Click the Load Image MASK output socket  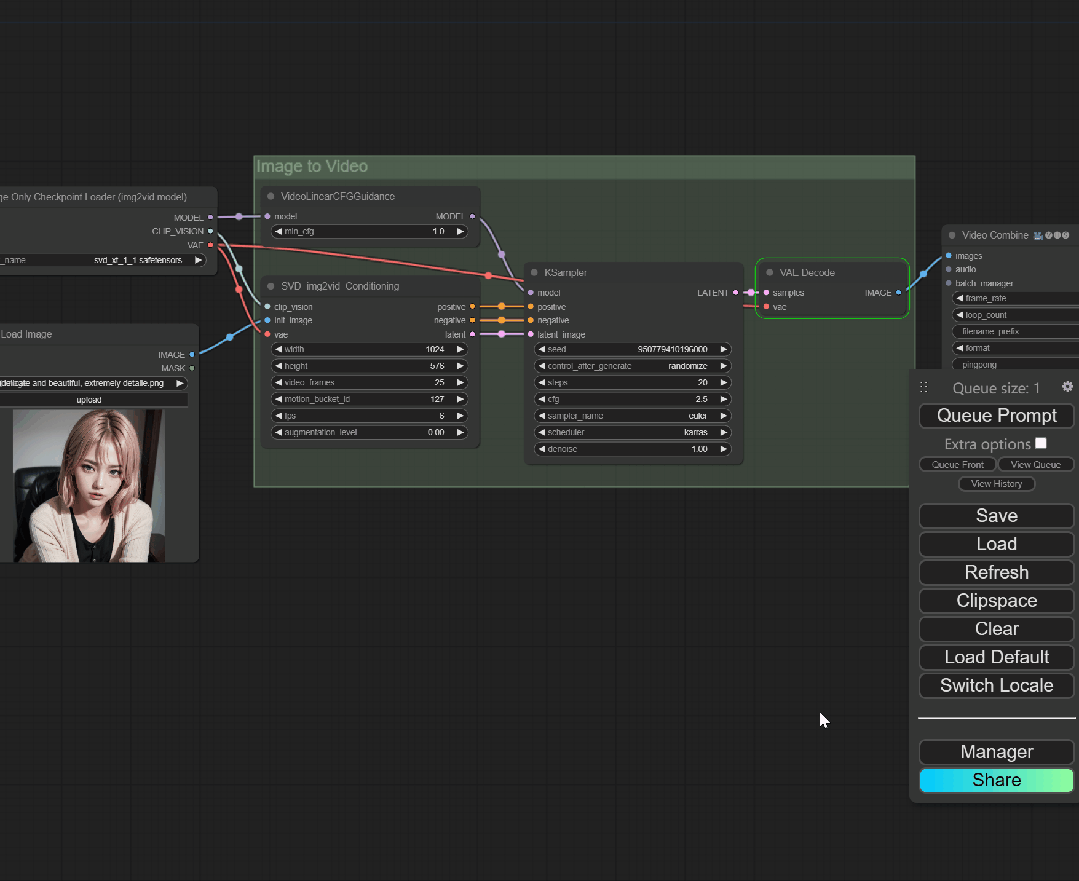(192, 368)
